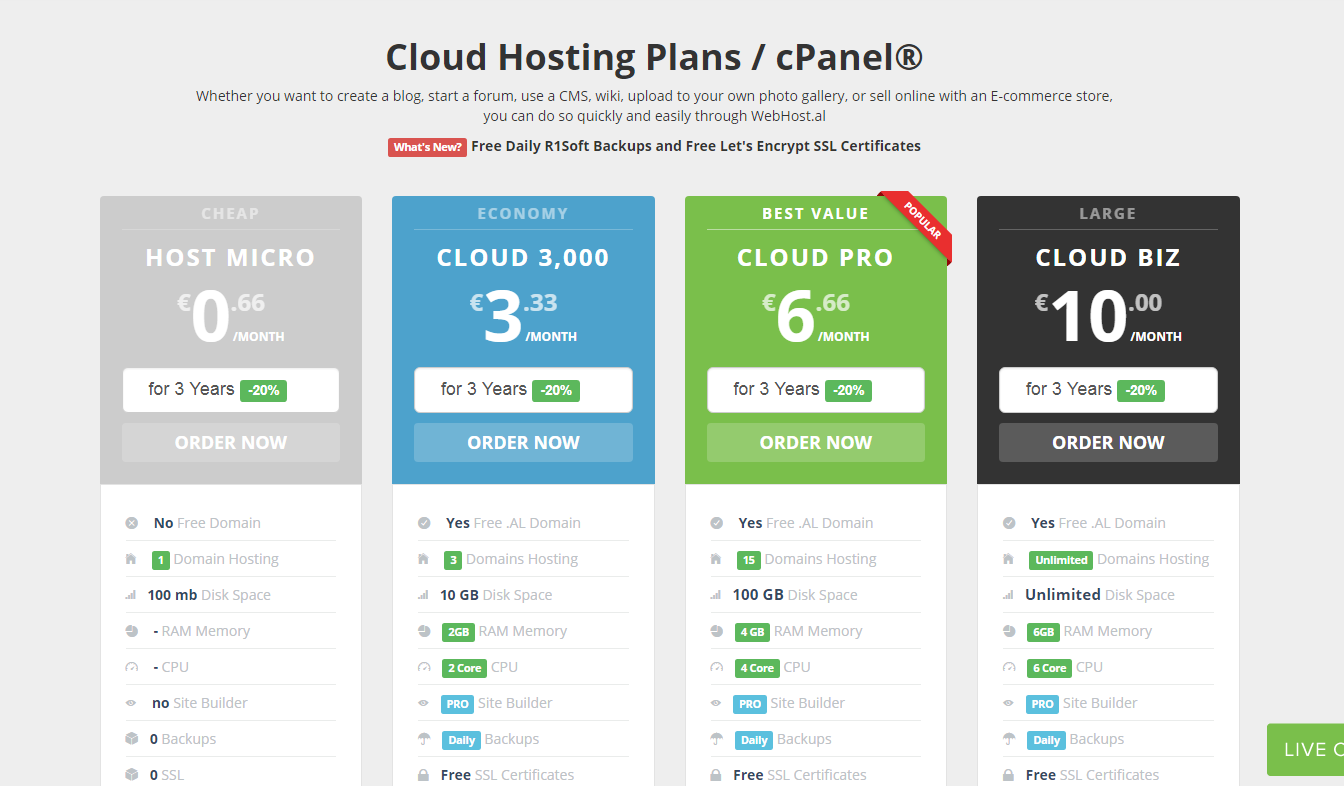Image resolution: width=1344 pixels, height=786 pixels.
Task: Click the CLOUD BIZ plan title
Action: tap(1108, 257)
